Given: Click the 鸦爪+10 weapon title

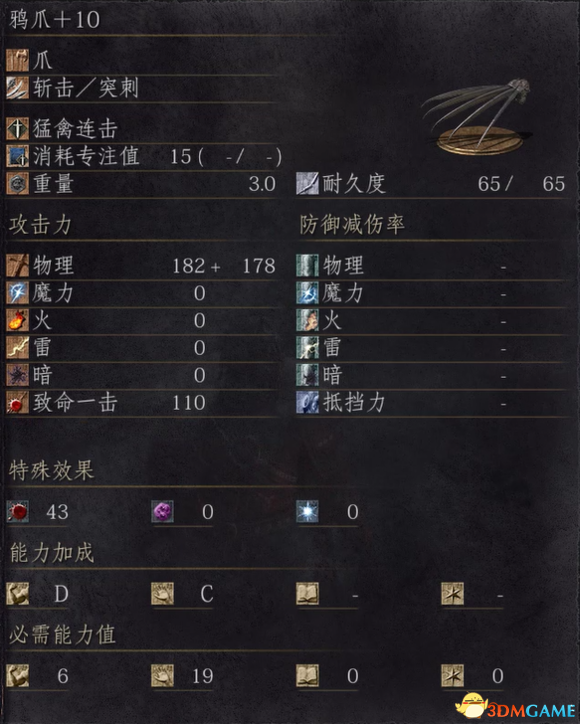Looking at the screenshot, I should coord(54,20).
